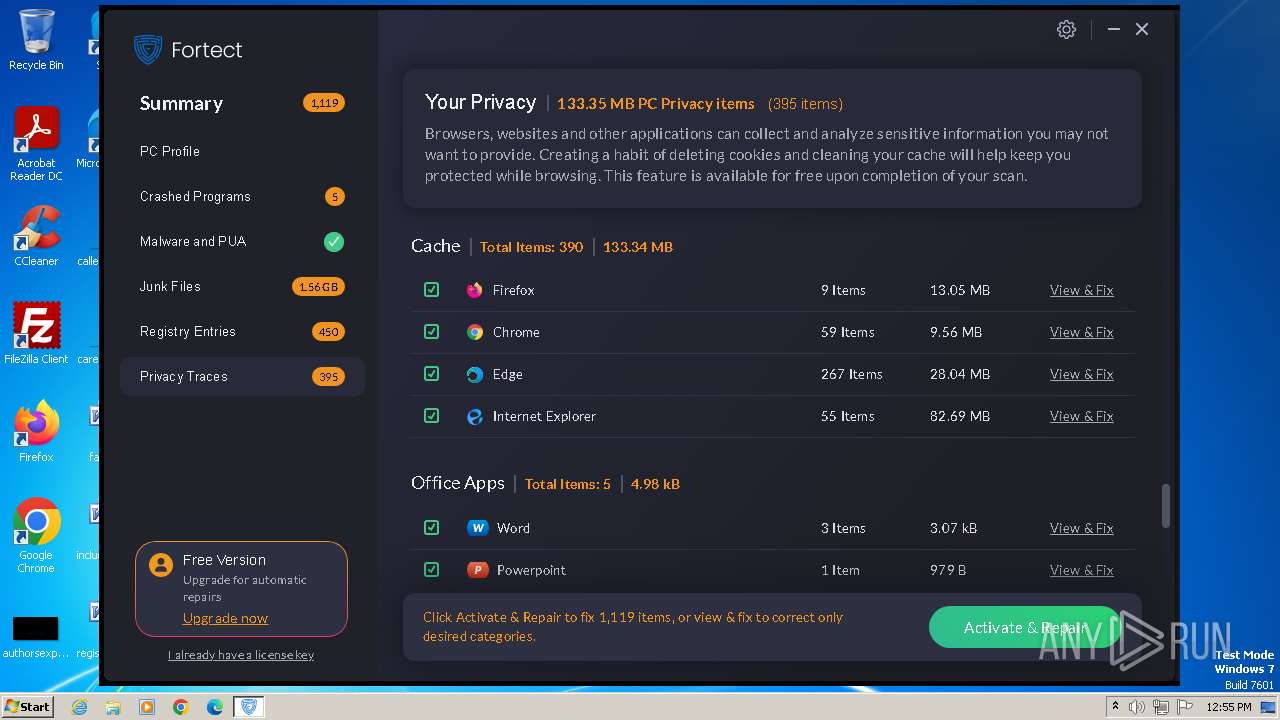Viewport: 1280px width, 720px height.
Task: Click '133.35 MB PC Privacy items' text
Action: pos(656,104)
